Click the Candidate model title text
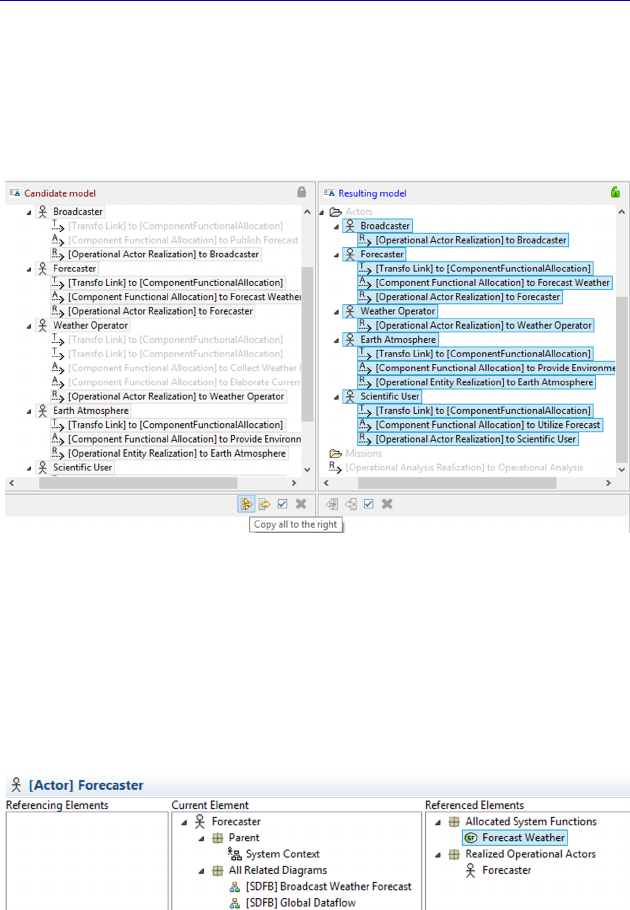The height and width of the screenshot is (910, 630). tap(60, 193)
